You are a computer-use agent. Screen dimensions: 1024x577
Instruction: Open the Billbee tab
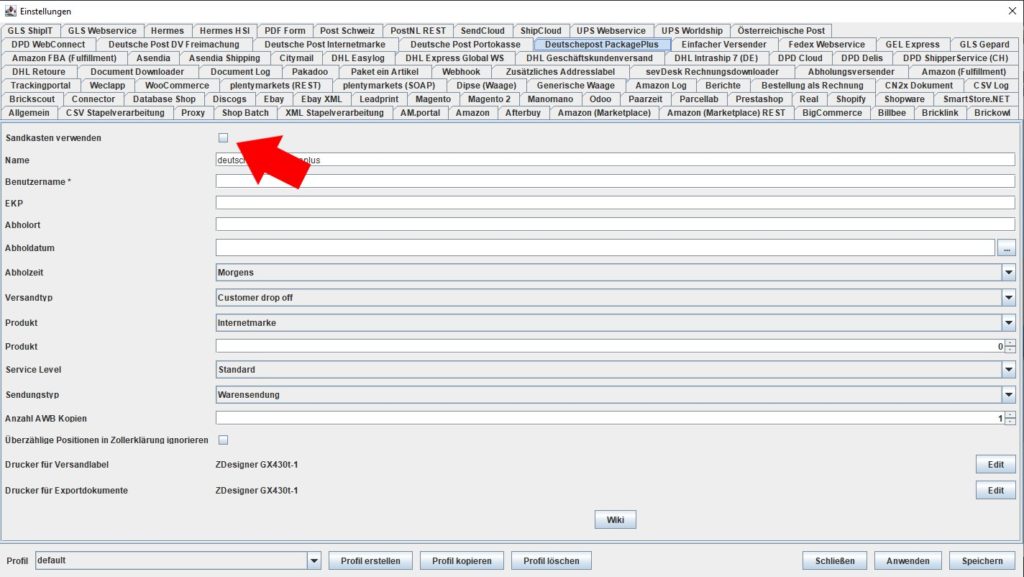point(891,113)
